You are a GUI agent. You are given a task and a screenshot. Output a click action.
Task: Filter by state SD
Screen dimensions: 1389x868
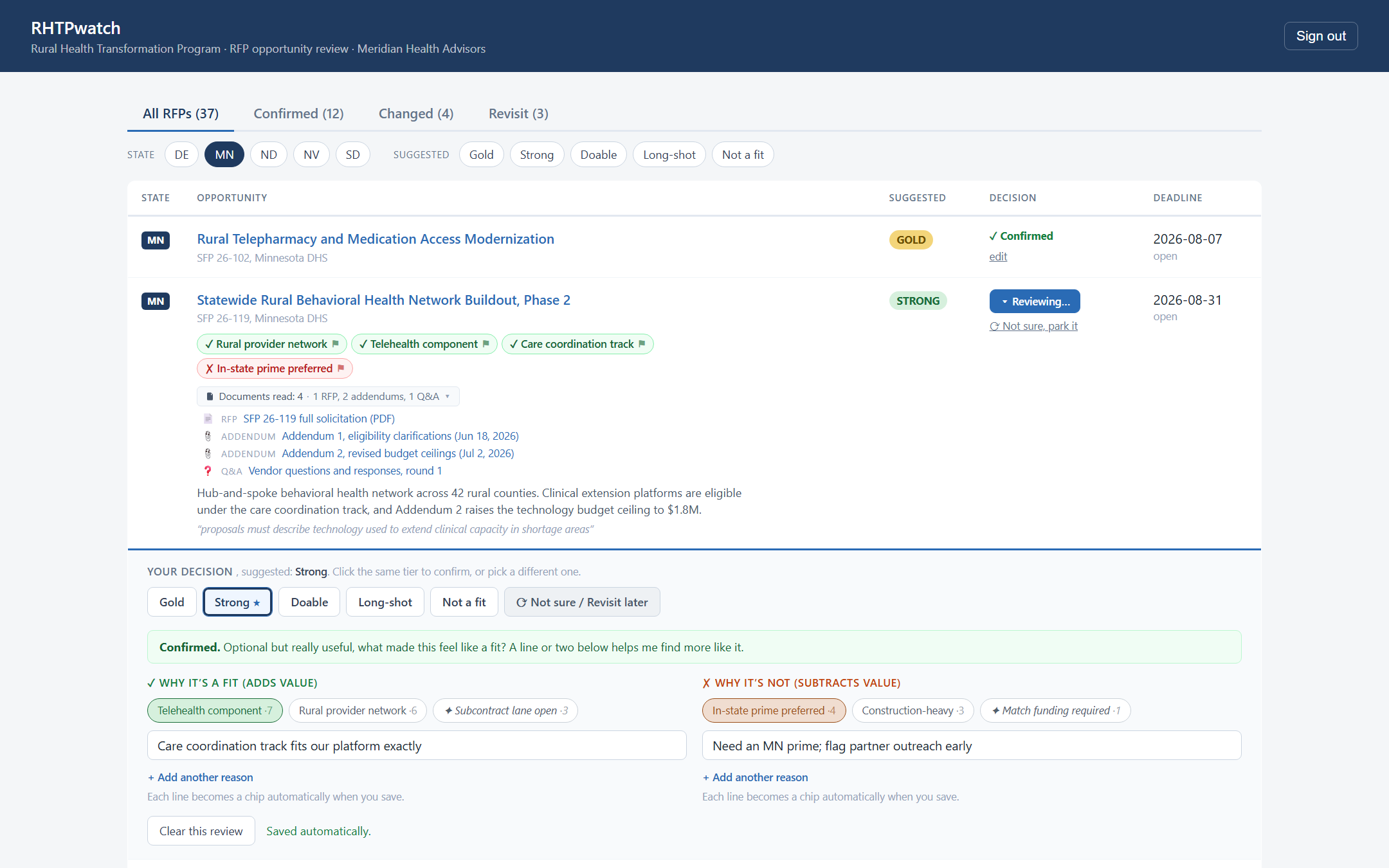[x=353, y=154]
